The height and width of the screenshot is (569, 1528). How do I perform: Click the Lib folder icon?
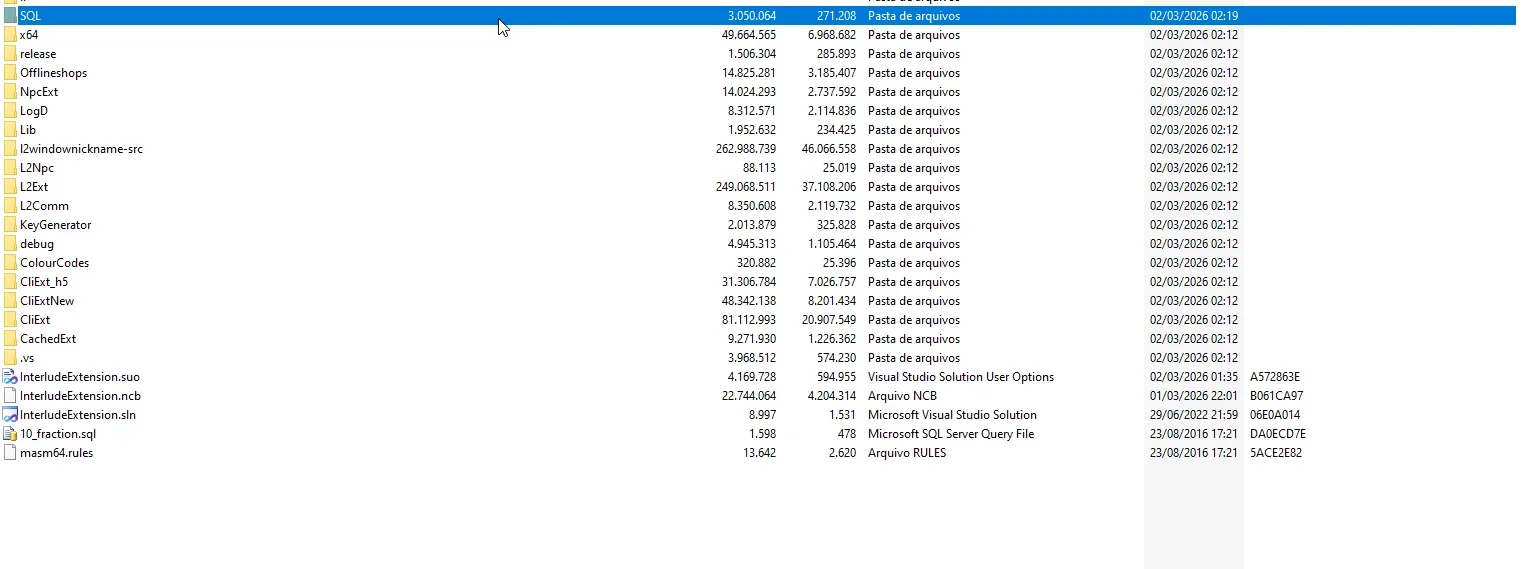click(10, 130)
